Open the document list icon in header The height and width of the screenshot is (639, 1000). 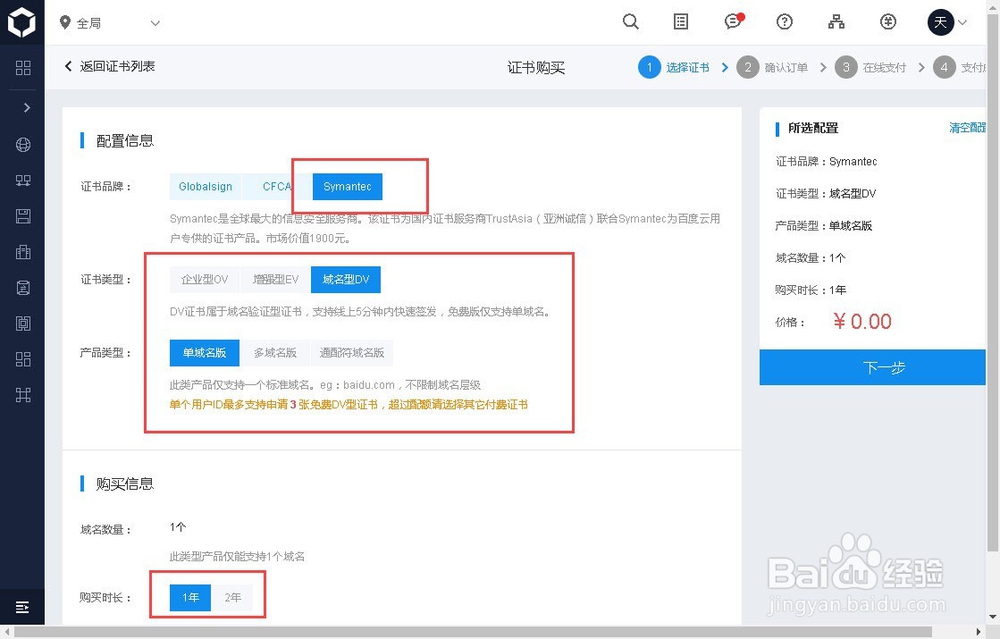[681, 22]
